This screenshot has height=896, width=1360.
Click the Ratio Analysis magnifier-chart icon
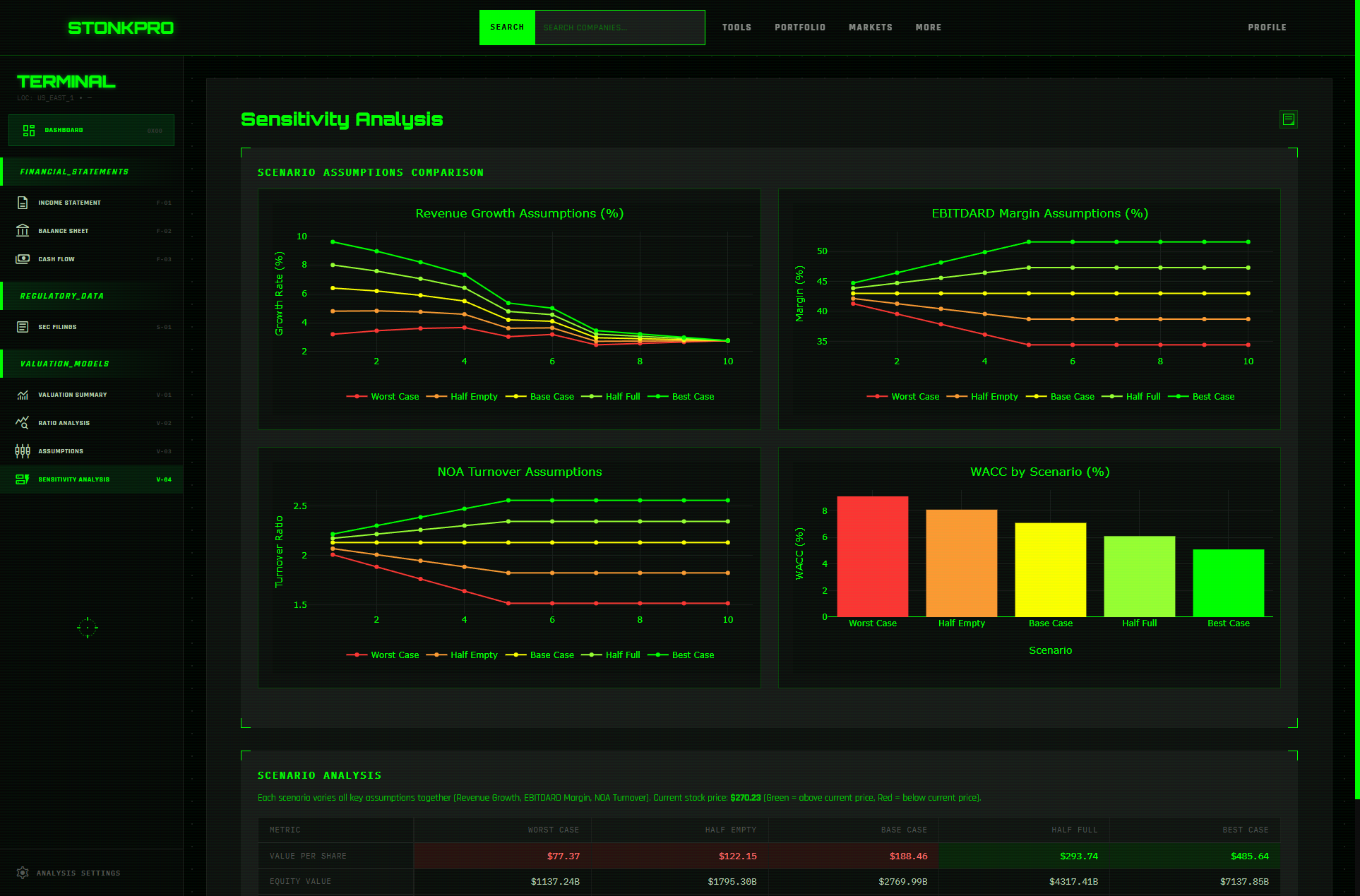23,422
